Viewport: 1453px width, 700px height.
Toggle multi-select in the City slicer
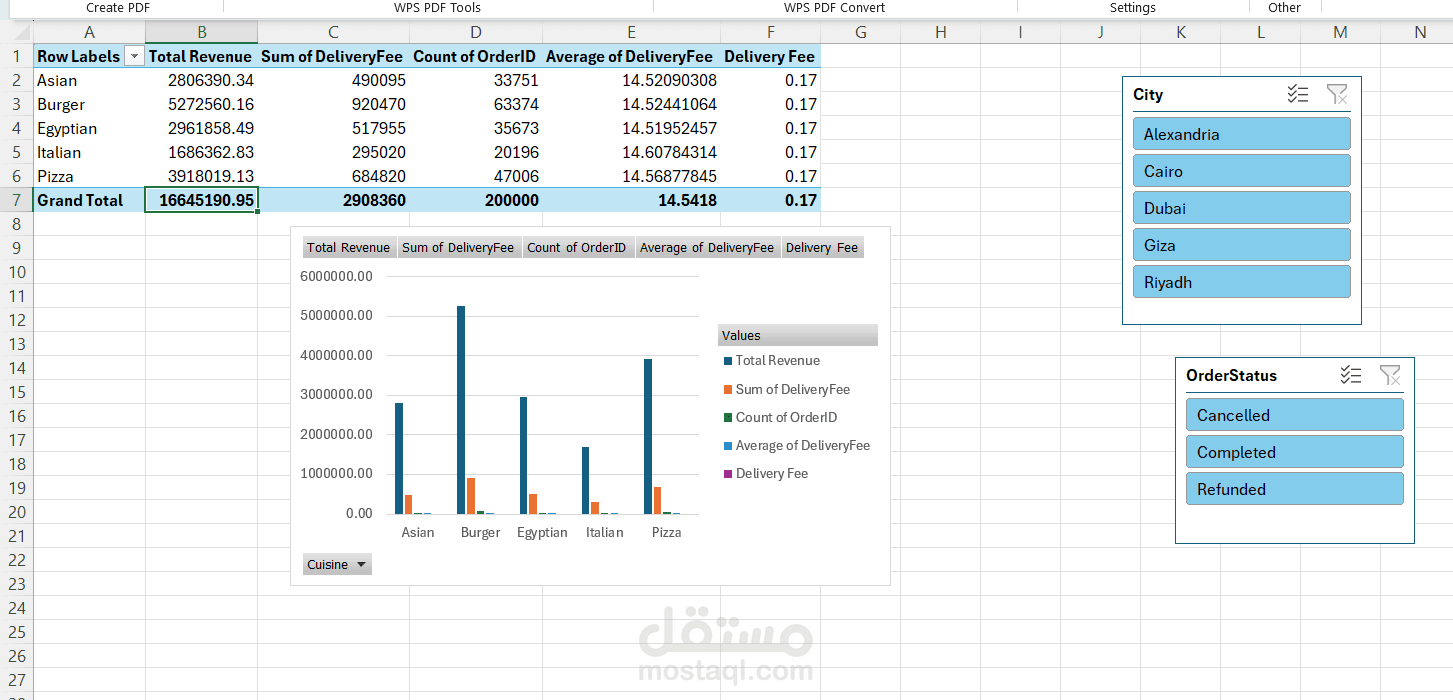point(1298,95)
